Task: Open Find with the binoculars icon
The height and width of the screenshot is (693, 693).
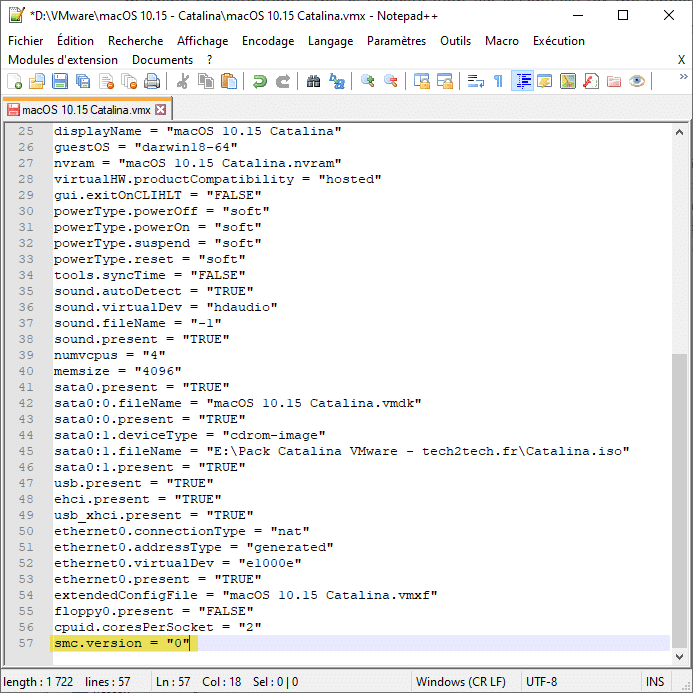Action: tap(314, 82)
